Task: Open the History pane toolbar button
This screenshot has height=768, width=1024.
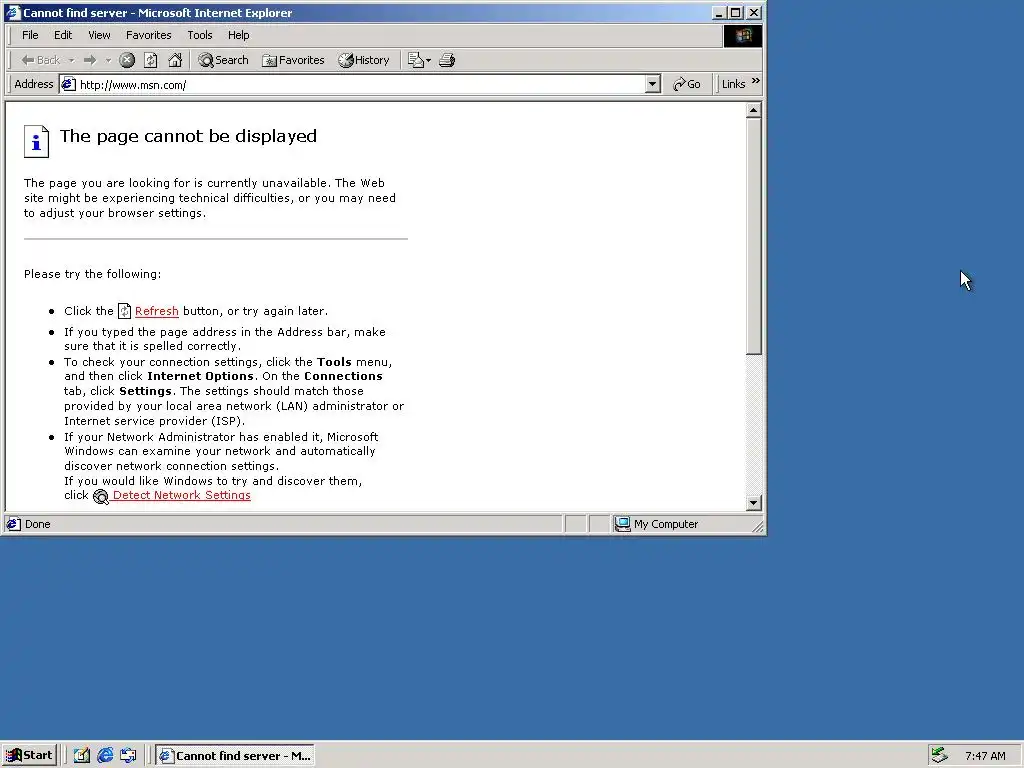Action: point(364,60)
